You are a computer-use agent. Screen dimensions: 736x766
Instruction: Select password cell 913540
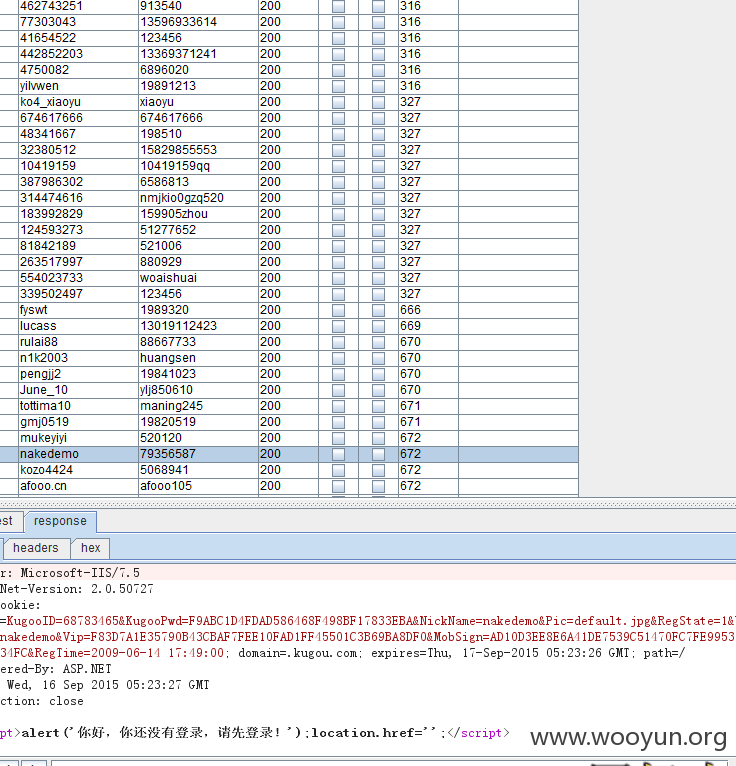click(198, 6)
